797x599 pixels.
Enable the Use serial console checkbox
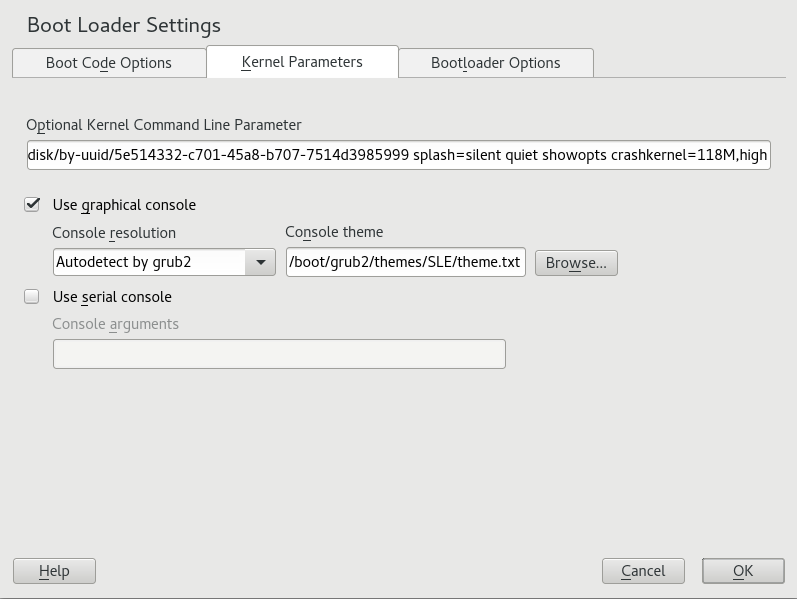point(32,297)
